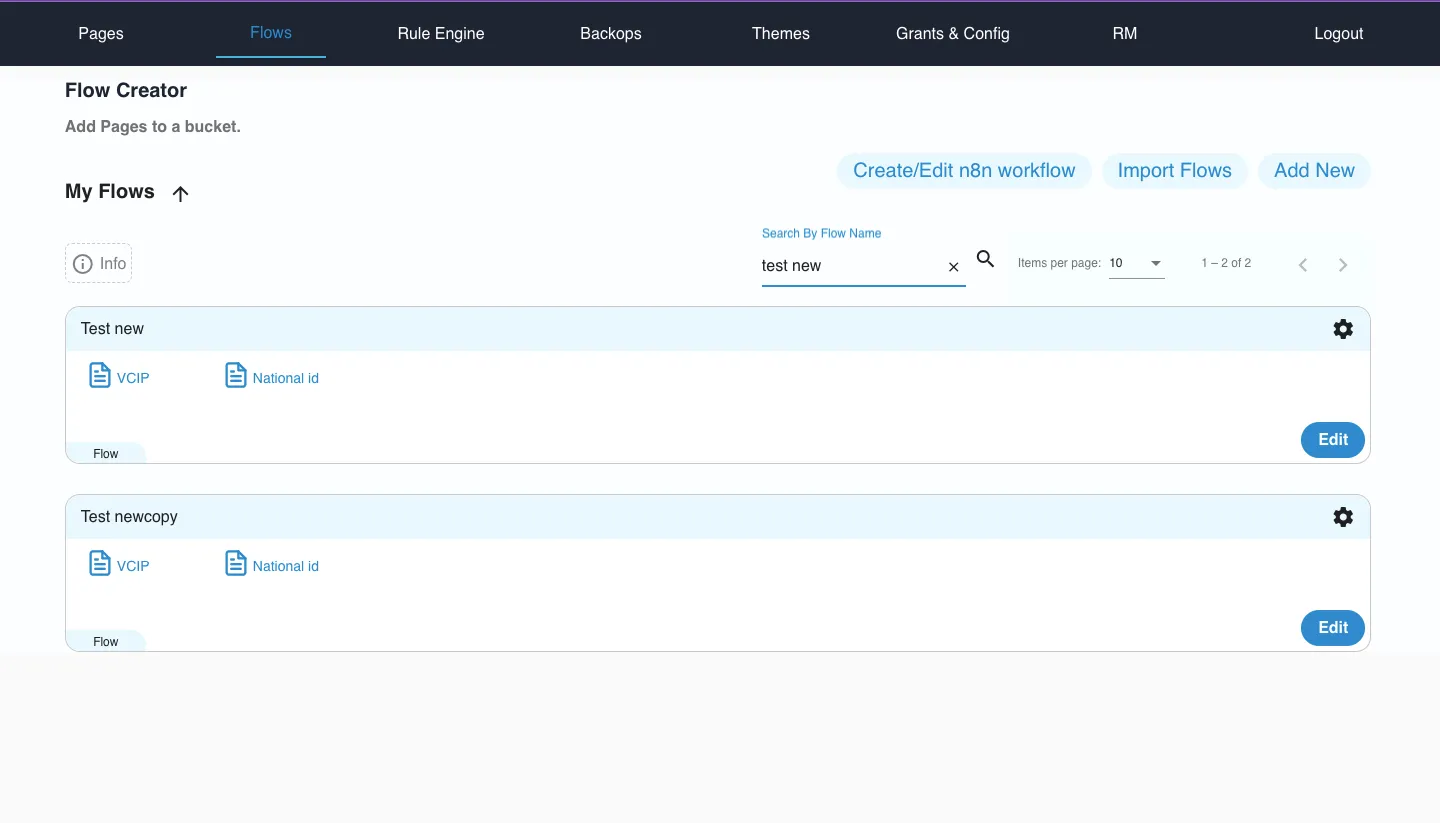Click the search magnifier icon
Viewport: 1440px width, 823px height.
(x=985, y=259)
